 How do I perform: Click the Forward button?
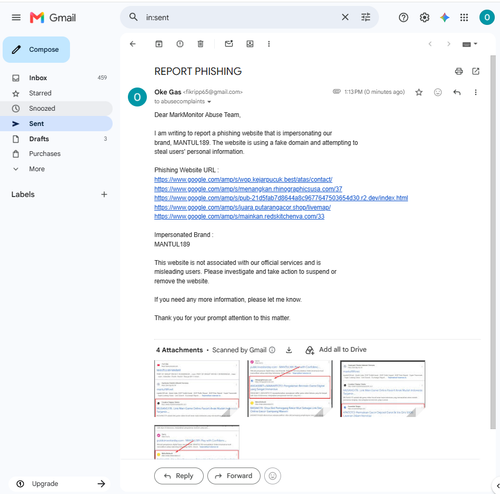(234, 476)
